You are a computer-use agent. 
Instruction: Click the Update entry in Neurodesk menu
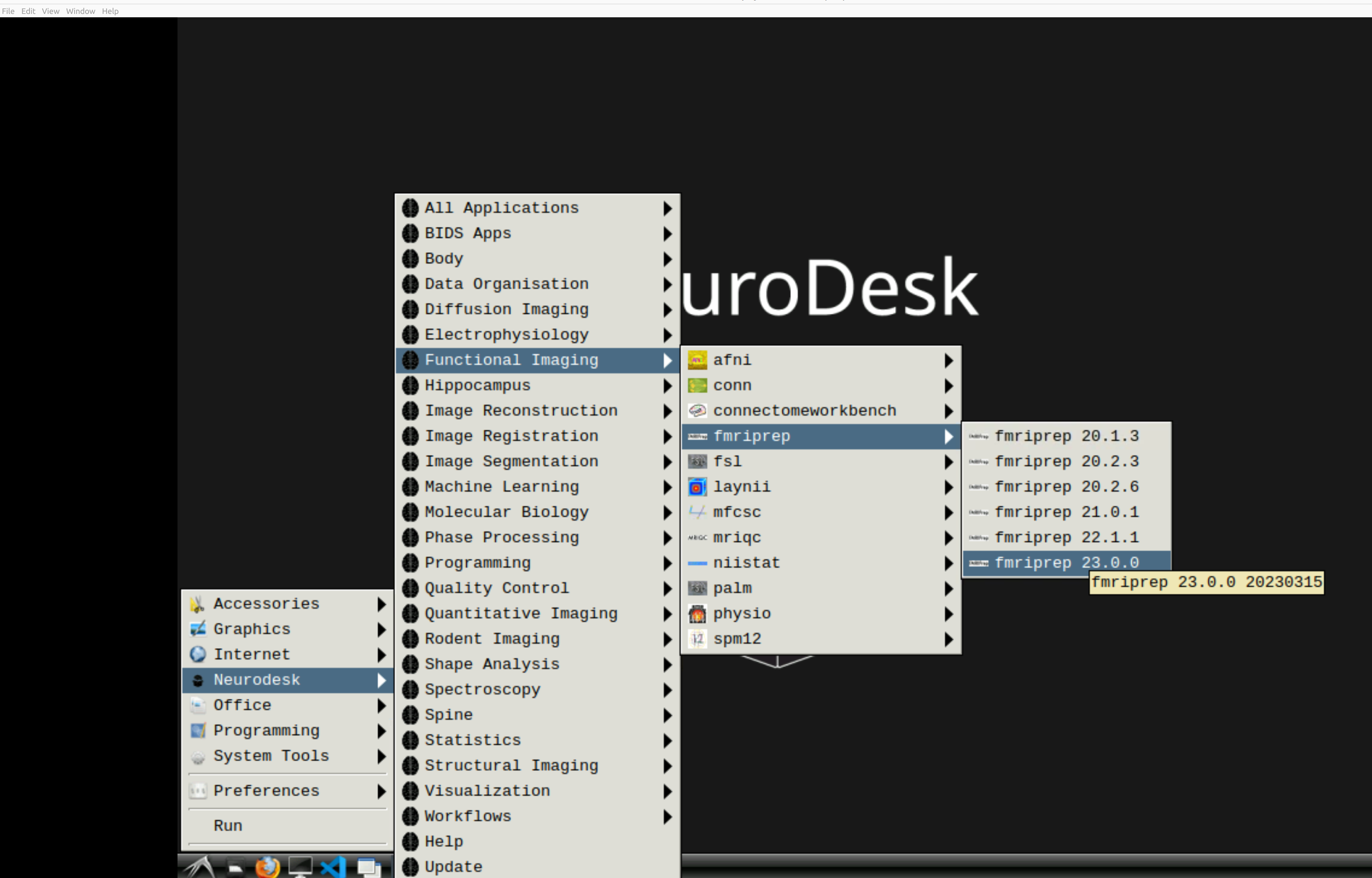453,867
